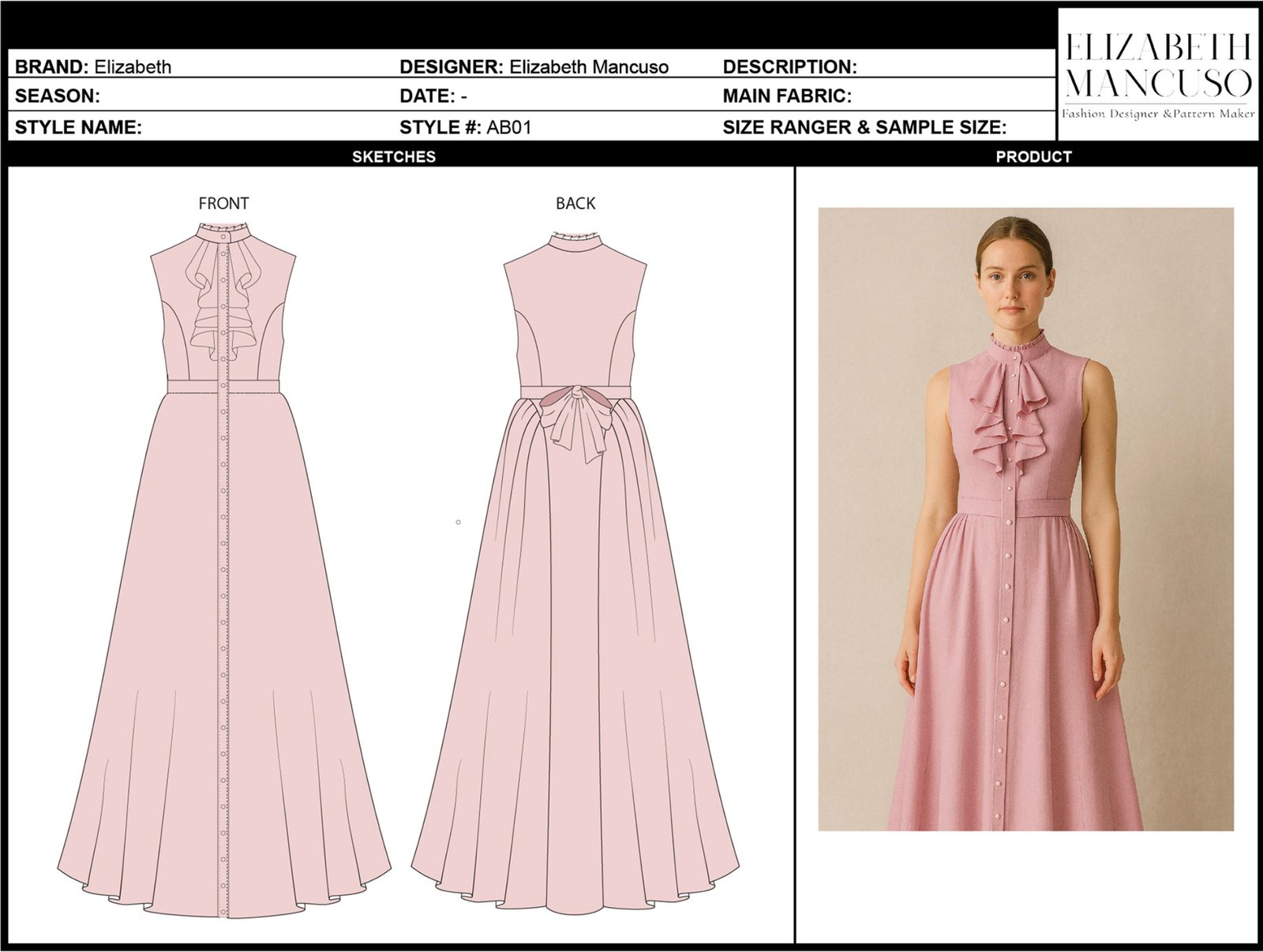Click the BACK sketch label
The width and height of the screenshot is (1263, 952).
[x=575, y=204]
